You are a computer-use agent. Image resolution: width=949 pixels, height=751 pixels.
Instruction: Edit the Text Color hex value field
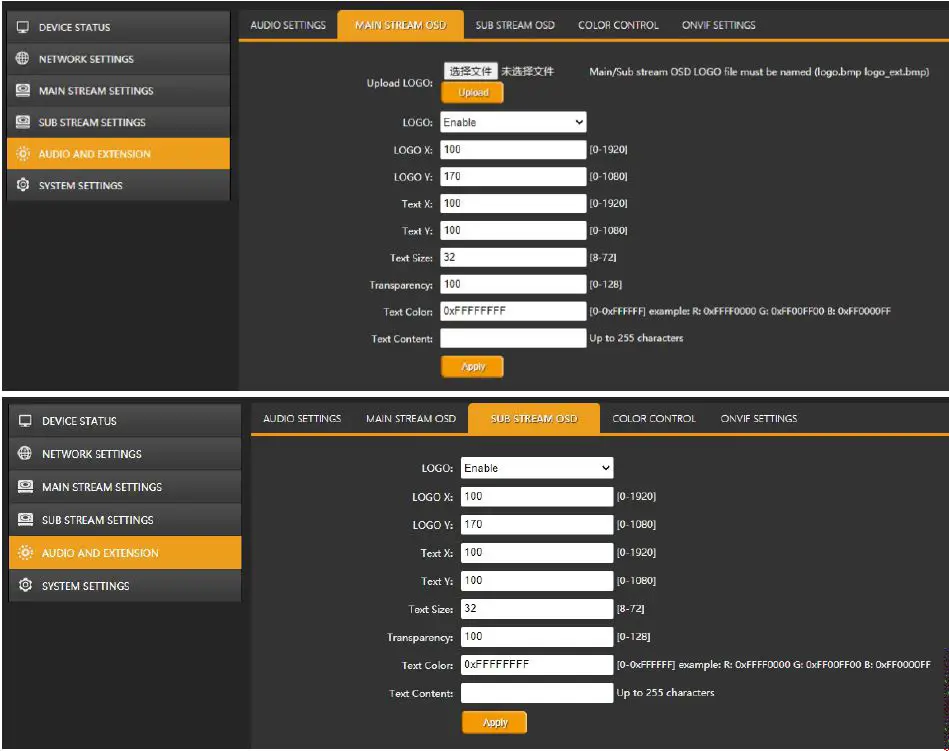tap(512, 310)
